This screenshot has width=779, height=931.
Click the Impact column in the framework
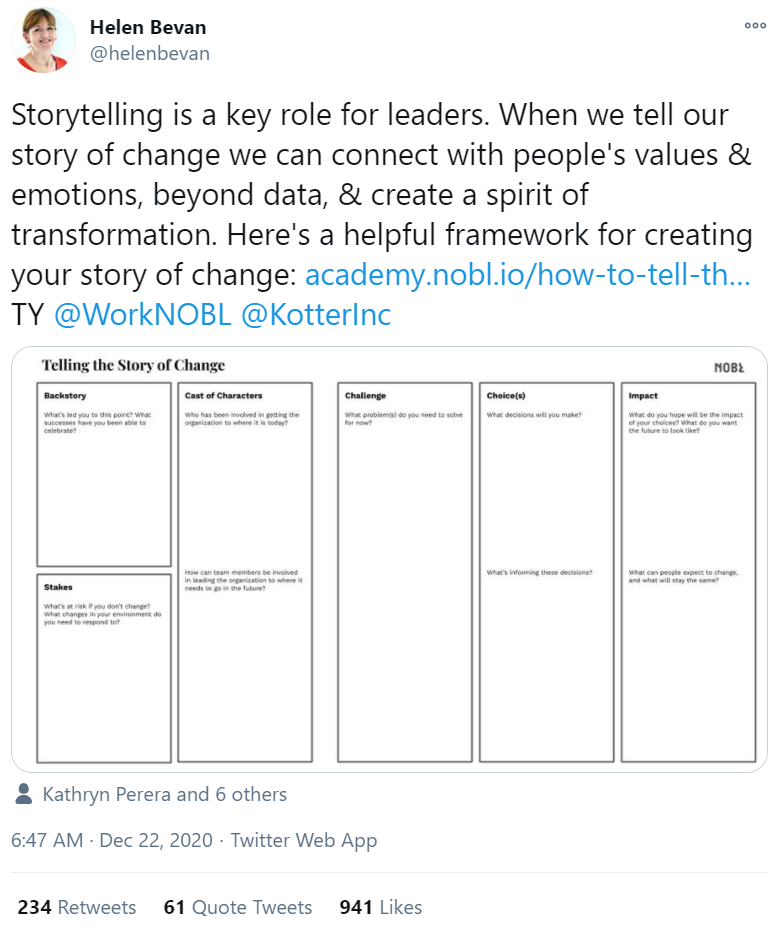pos(688,572)
